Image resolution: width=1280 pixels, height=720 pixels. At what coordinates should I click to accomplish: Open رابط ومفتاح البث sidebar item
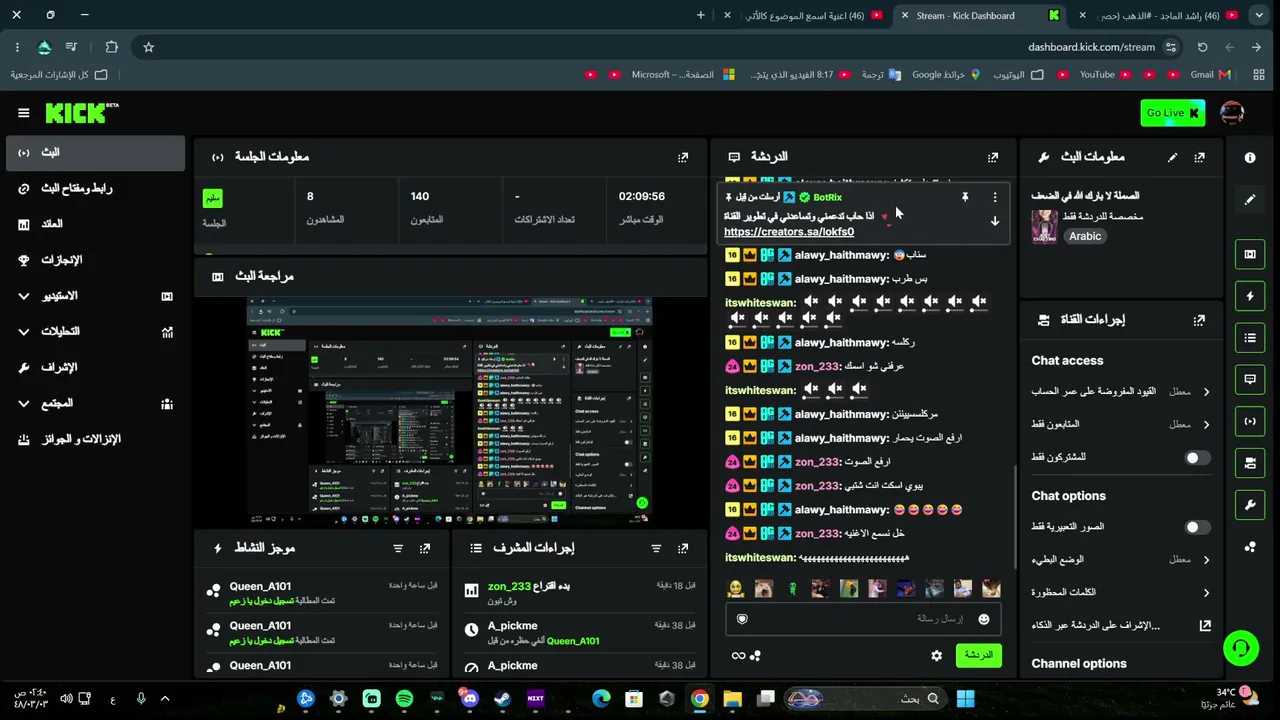point(95,189)
